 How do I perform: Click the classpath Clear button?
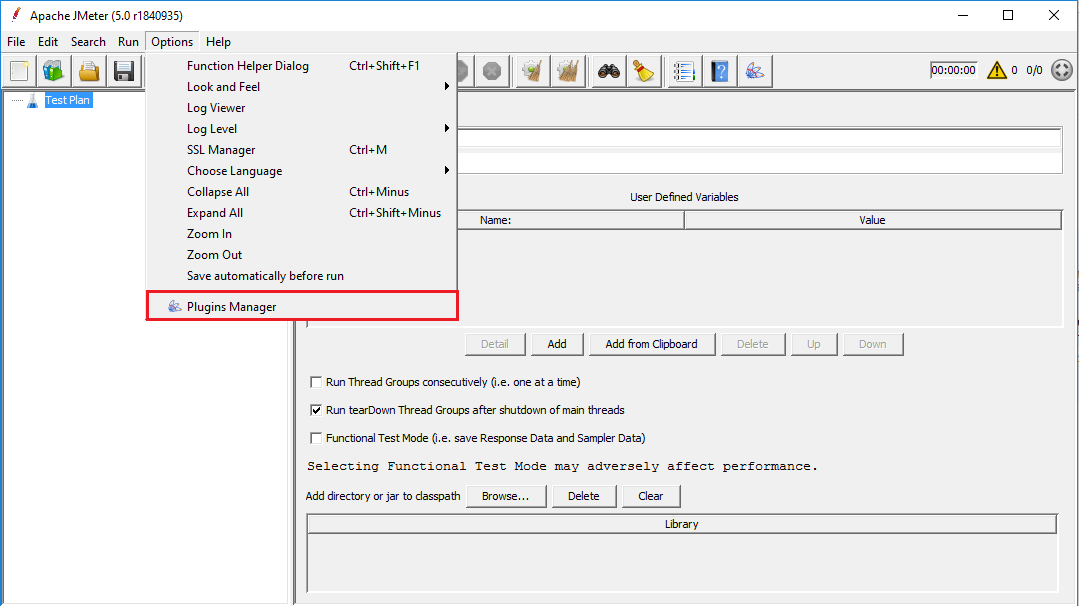click(x=650, y=496)
